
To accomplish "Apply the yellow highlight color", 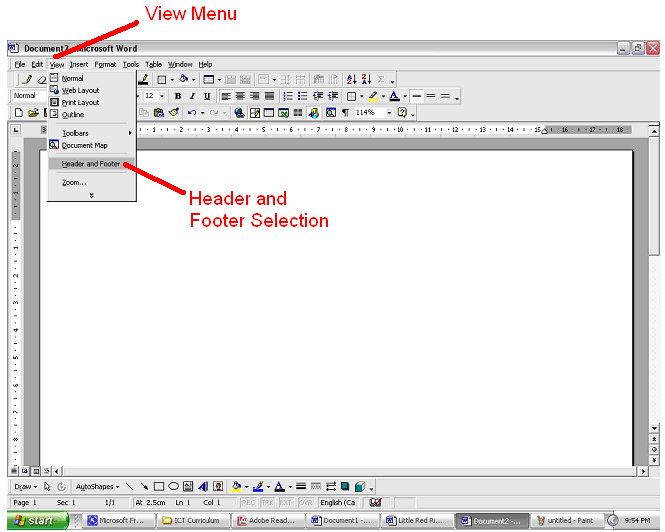I will pos(373,96).
